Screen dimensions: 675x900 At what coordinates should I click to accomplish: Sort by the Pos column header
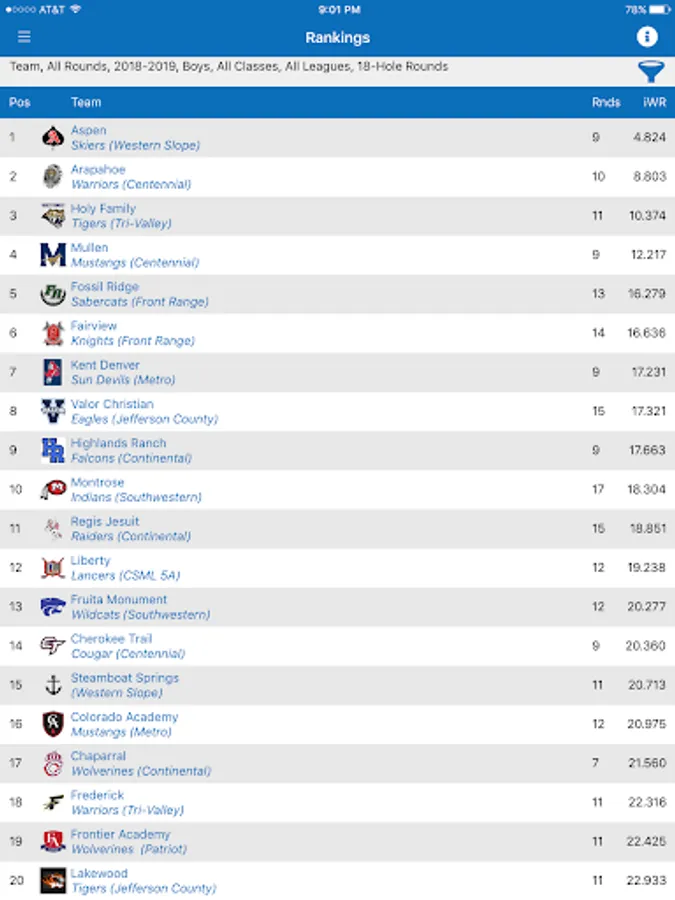pos(20,102)
